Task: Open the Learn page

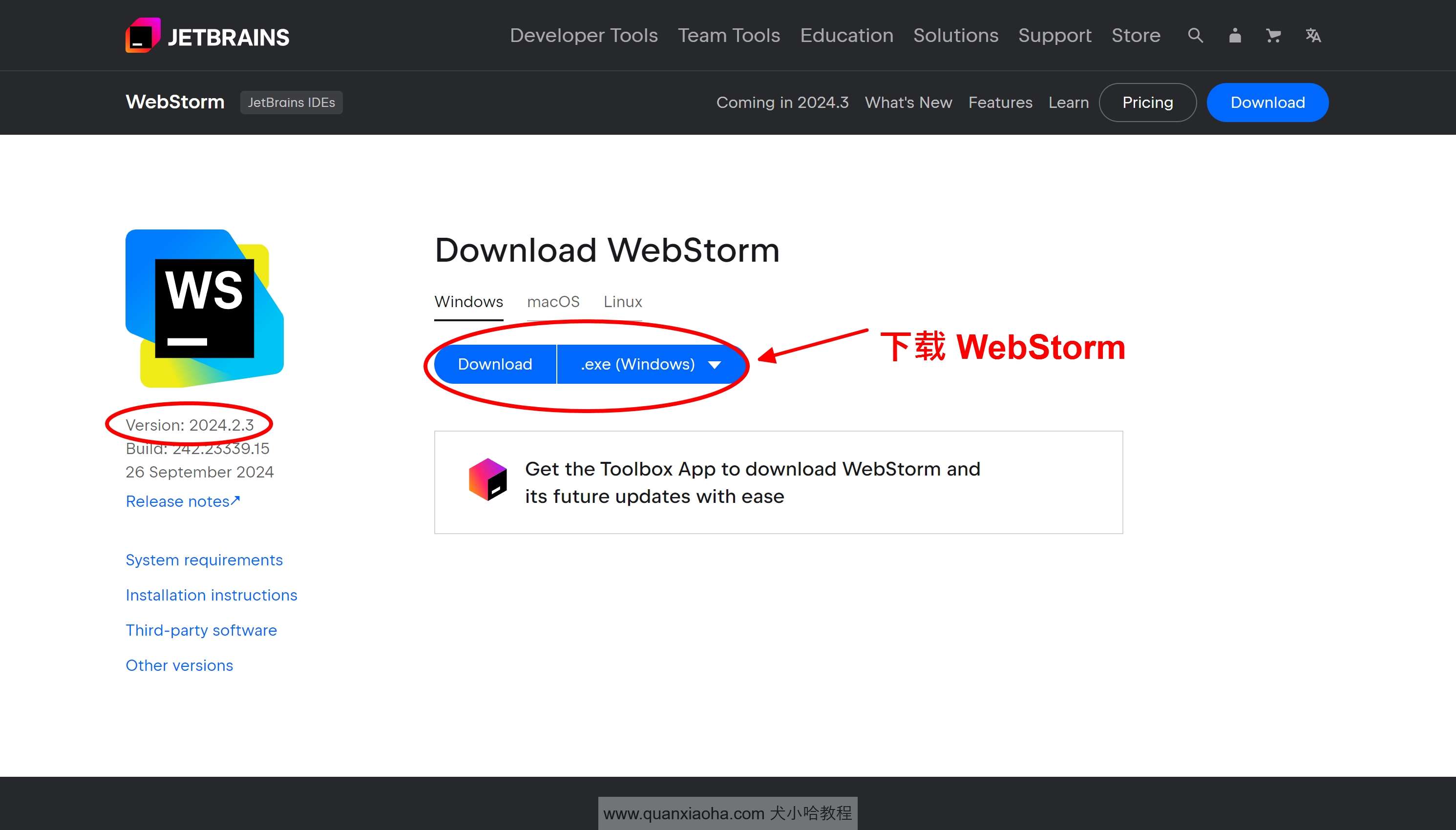Action: [1068, 103]
